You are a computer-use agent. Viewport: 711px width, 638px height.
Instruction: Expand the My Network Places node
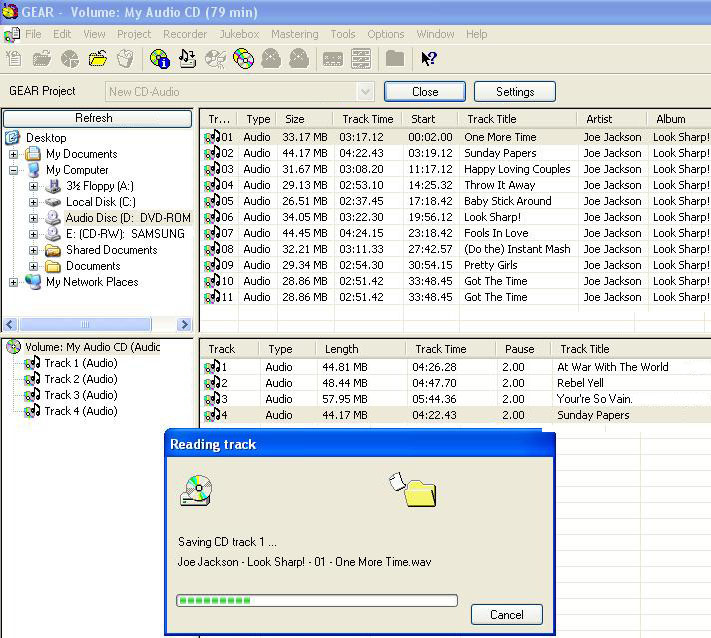[14, 282]
